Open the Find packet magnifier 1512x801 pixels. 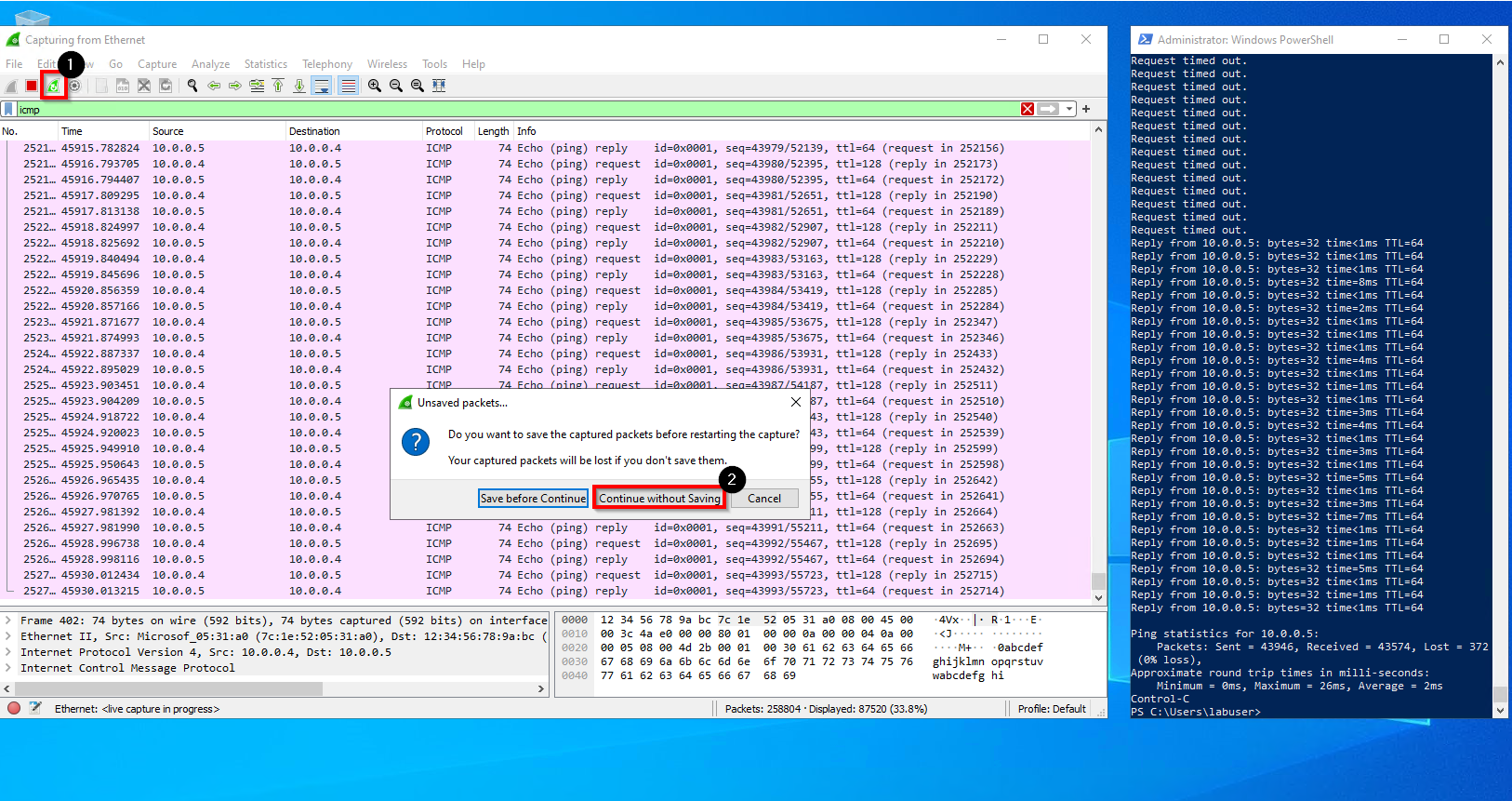click(x=192, y=86)
